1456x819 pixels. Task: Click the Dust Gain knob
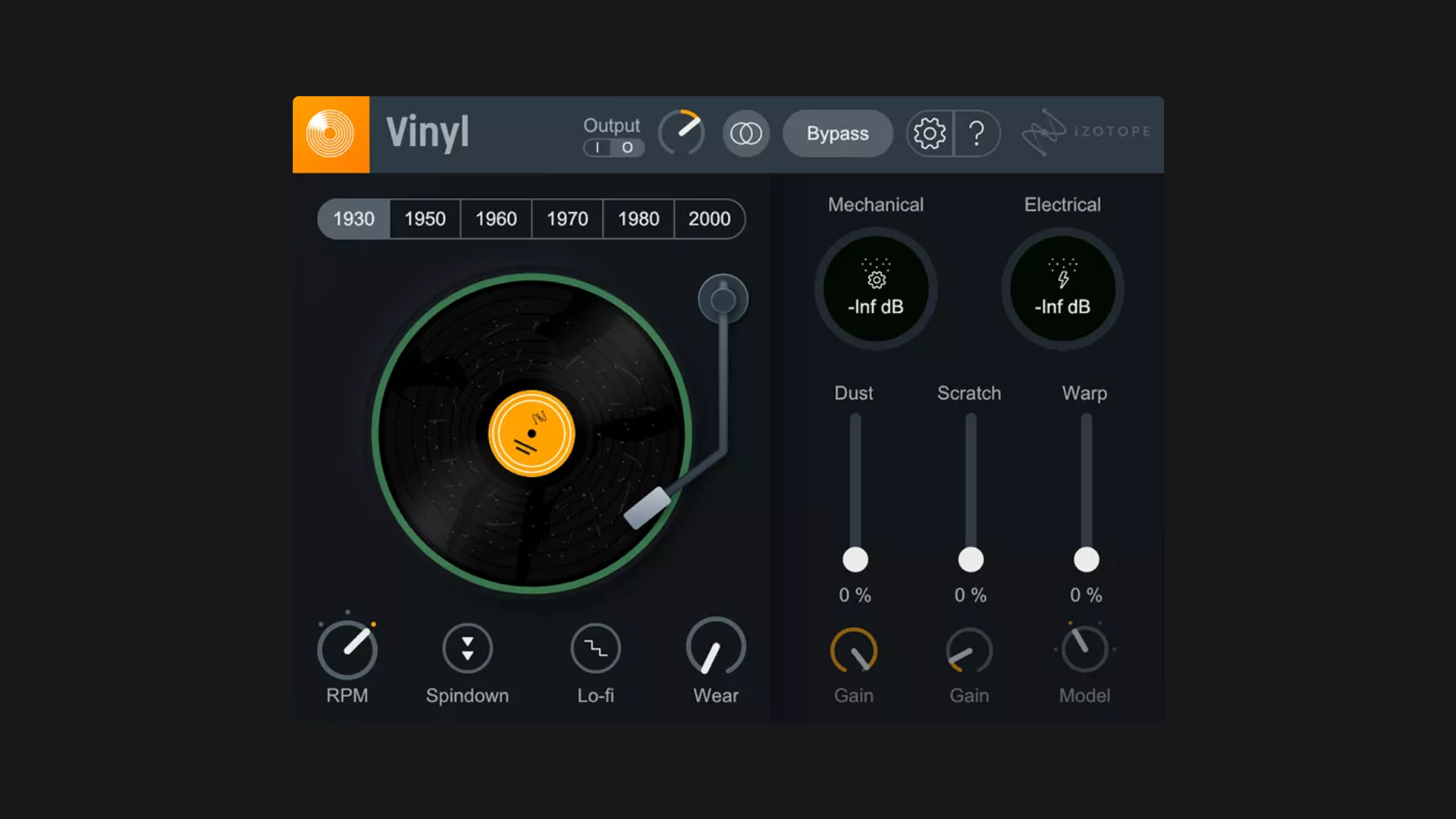[854, 651]
